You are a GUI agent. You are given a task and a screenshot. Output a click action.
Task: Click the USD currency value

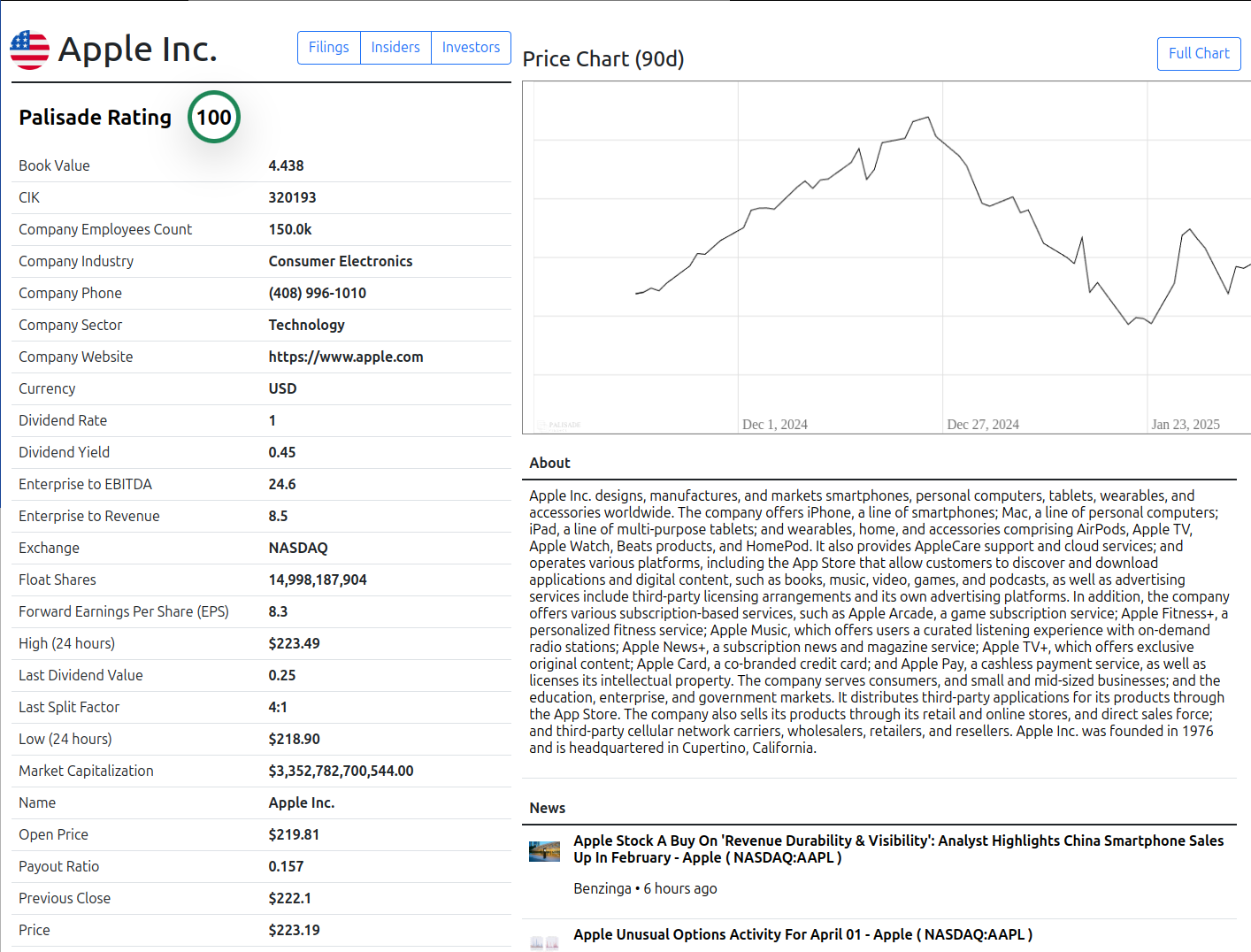[282, 388]
